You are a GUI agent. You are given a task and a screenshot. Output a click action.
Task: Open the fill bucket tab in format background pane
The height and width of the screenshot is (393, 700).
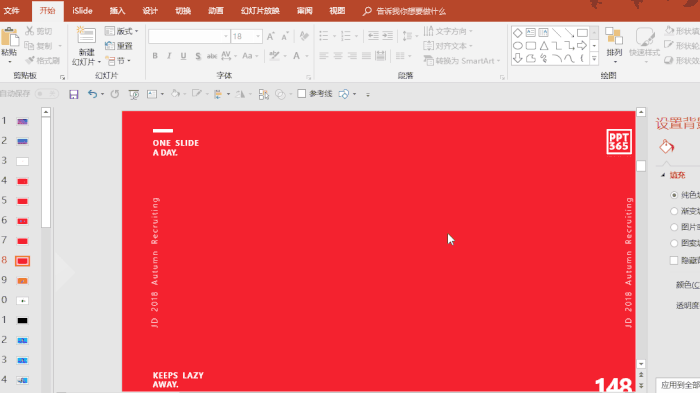coord(667,146)
